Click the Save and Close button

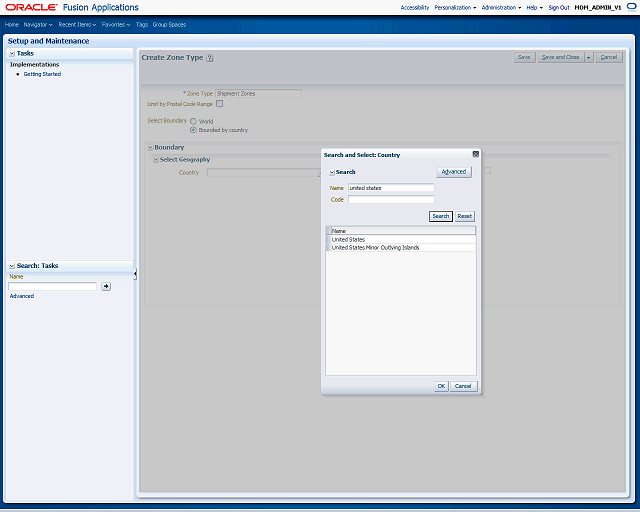click(x=560, y=57)
